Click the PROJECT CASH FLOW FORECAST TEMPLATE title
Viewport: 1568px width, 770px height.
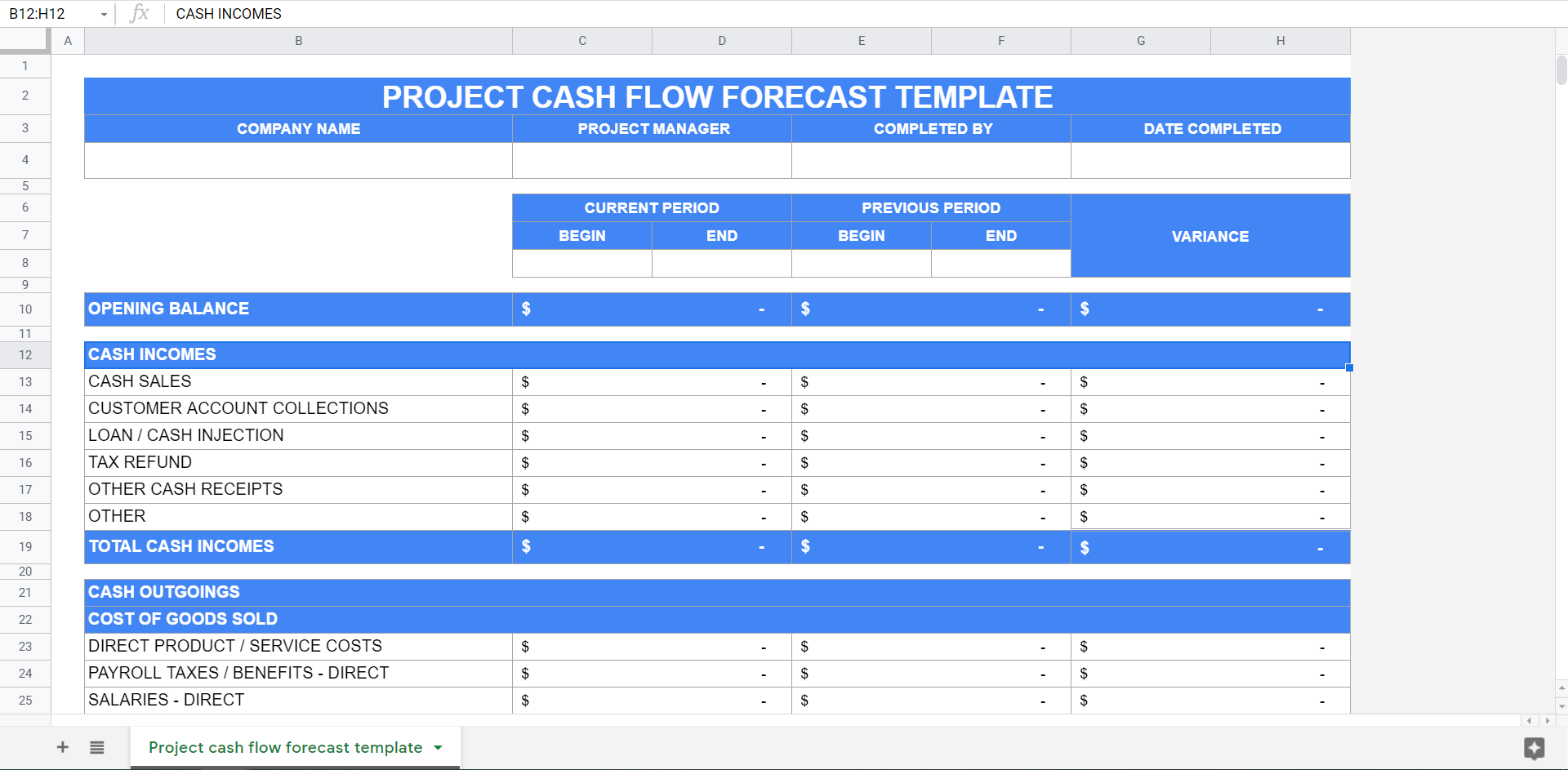[717, 97]
